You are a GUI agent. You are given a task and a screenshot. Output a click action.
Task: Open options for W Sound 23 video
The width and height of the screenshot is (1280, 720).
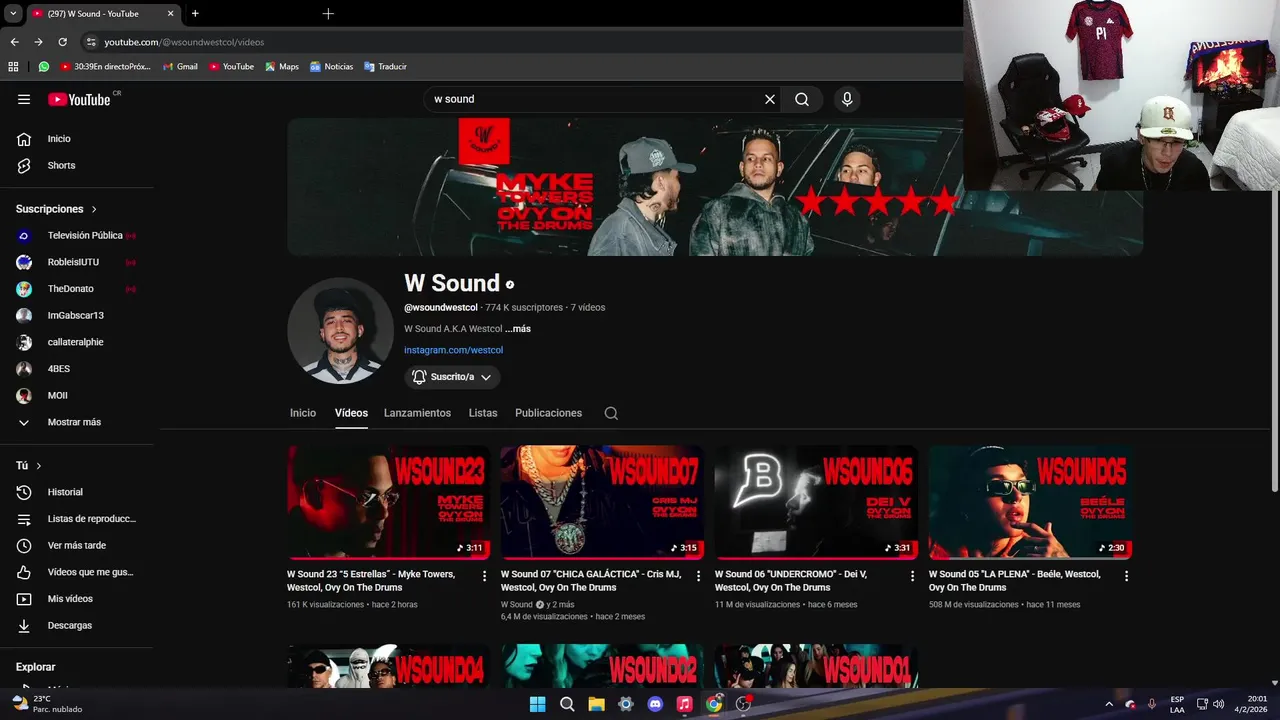coord(484,576)
